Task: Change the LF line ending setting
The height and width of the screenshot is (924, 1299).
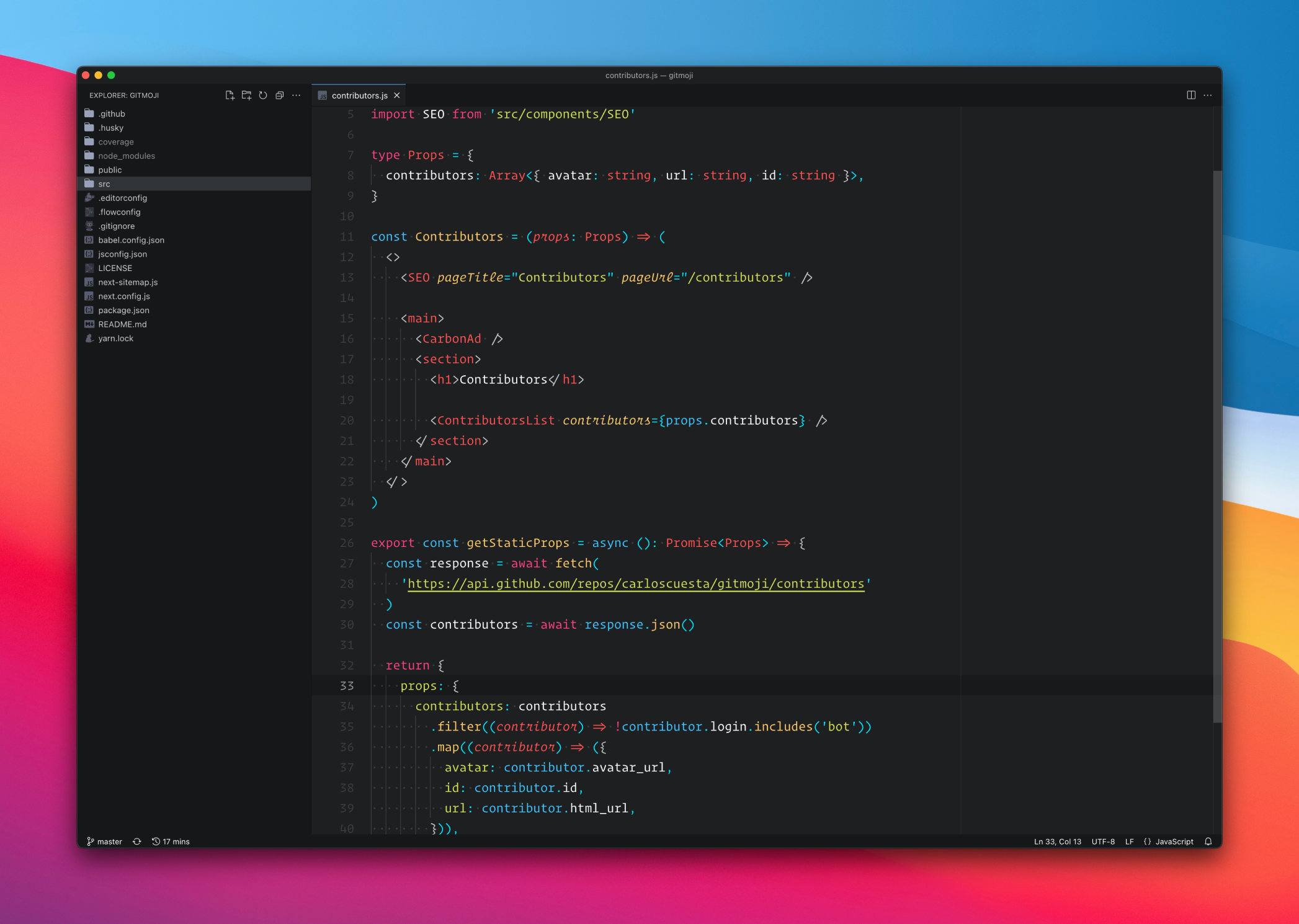Action: click(x=1130, y=842)
